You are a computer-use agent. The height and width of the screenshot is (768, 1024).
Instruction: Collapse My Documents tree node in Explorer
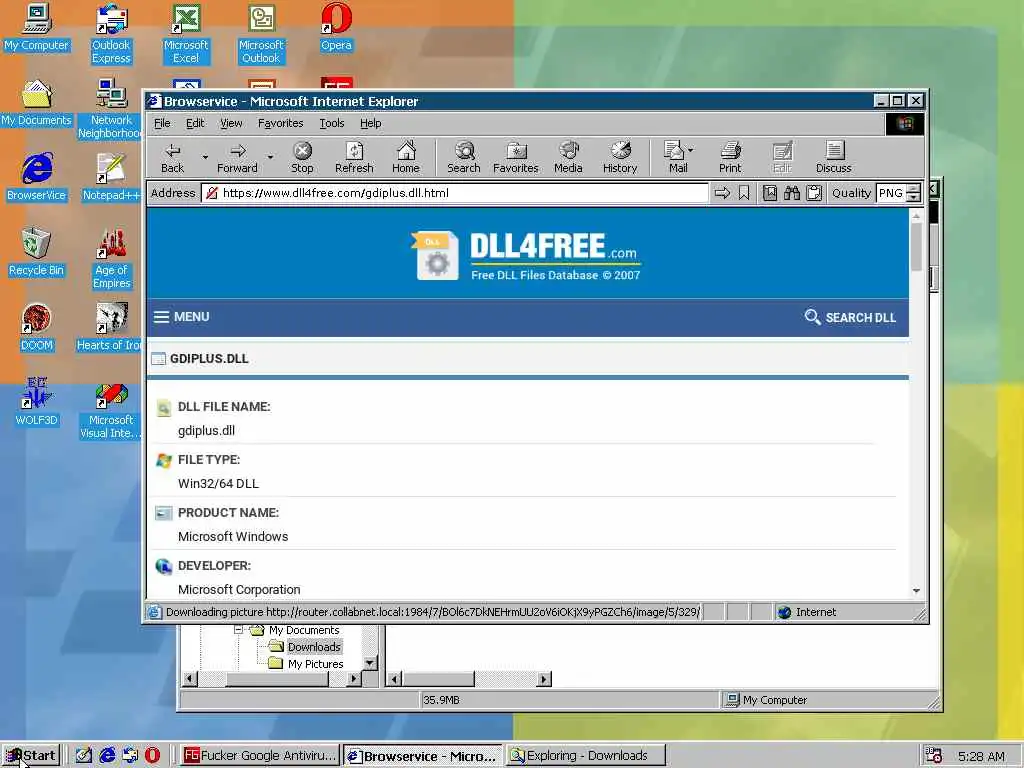(x=238, y=630)
